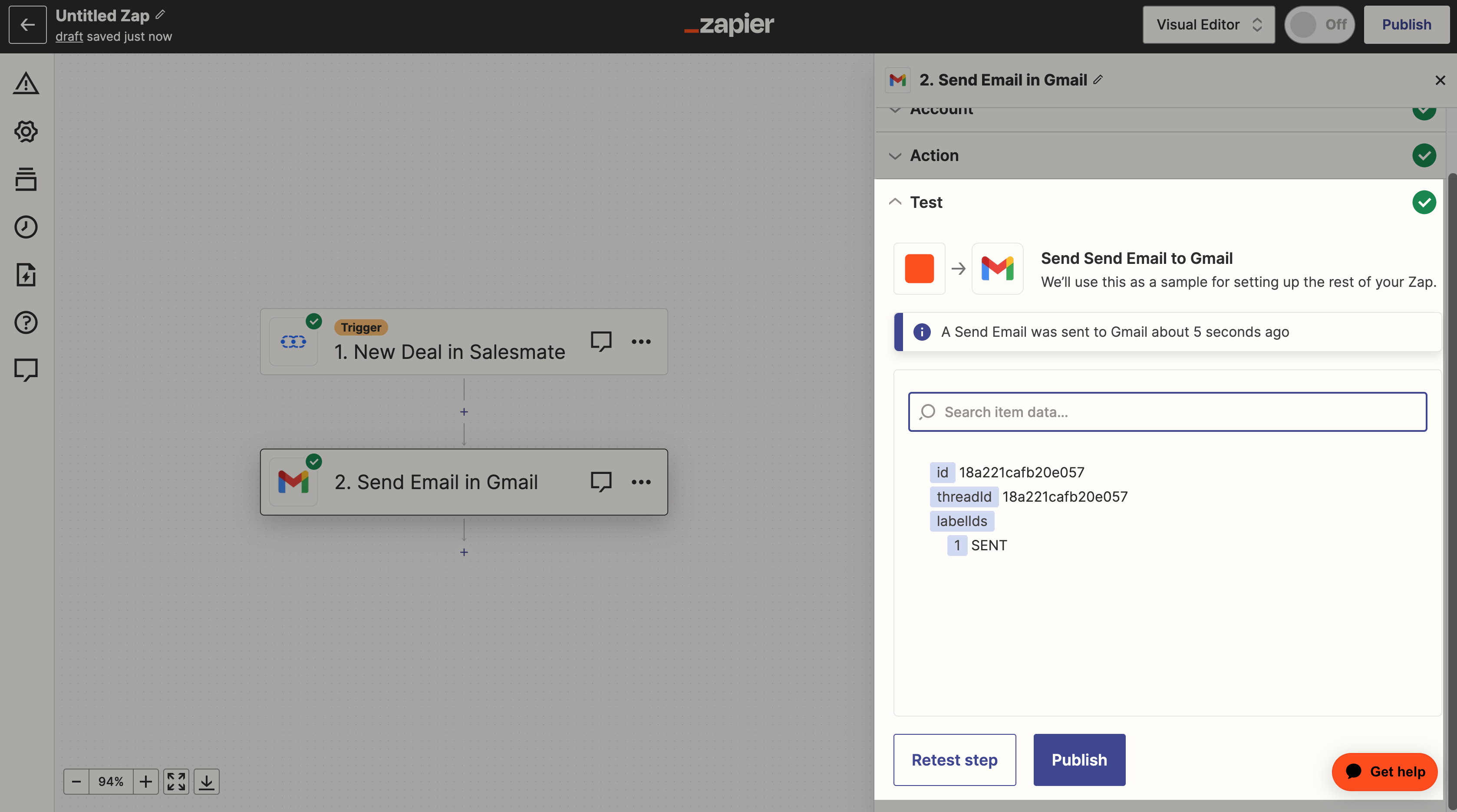Viewport: 1457px width, 812px height.
Task: Click the Search item data field
Action: pos(1167,412)
